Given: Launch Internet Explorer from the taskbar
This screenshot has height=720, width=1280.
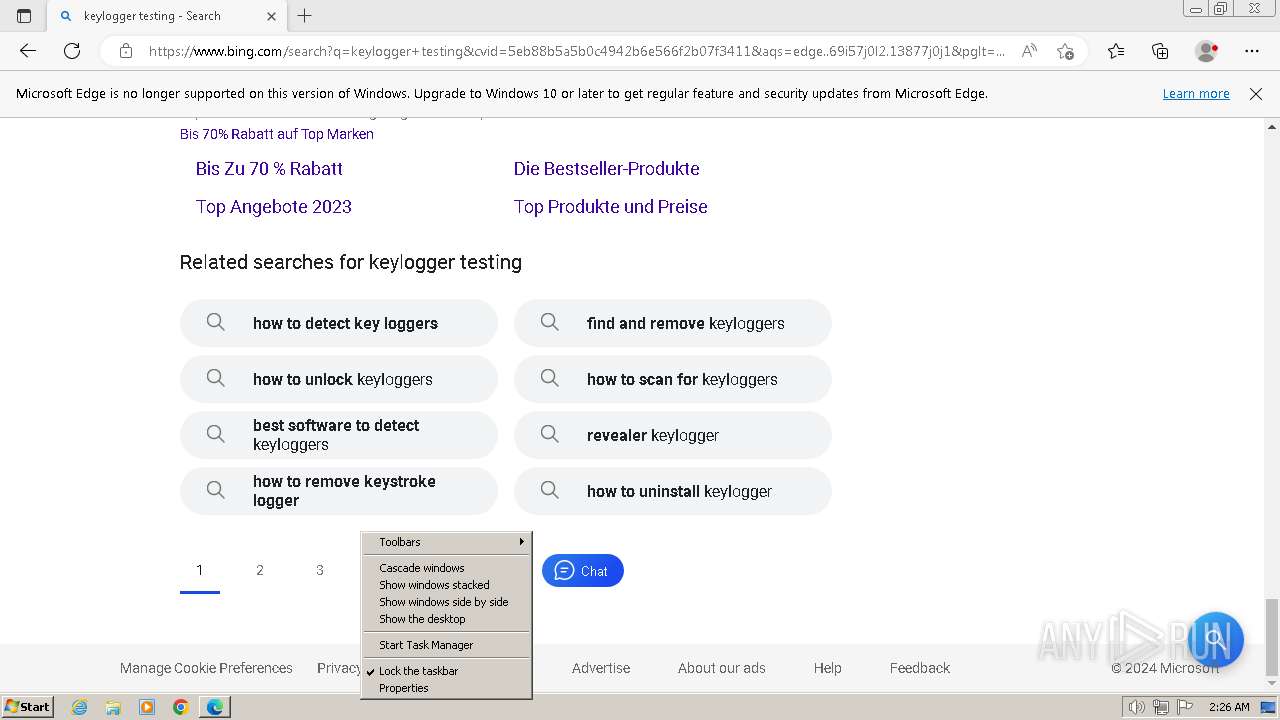Looking at the screenshot, I should pyautogui.click(x=80, y=707).
